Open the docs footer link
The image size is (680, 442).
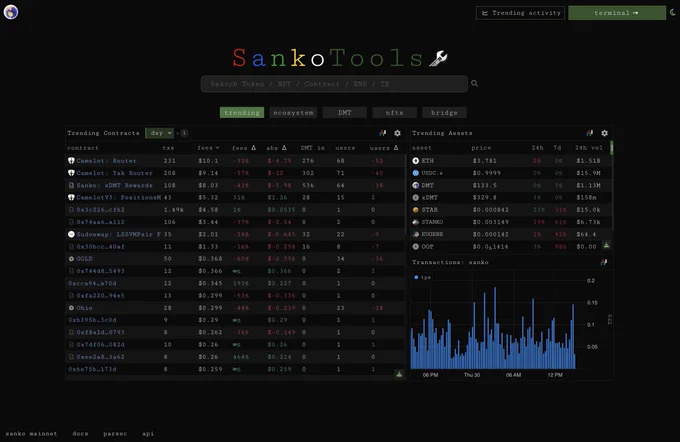[80, 433]
